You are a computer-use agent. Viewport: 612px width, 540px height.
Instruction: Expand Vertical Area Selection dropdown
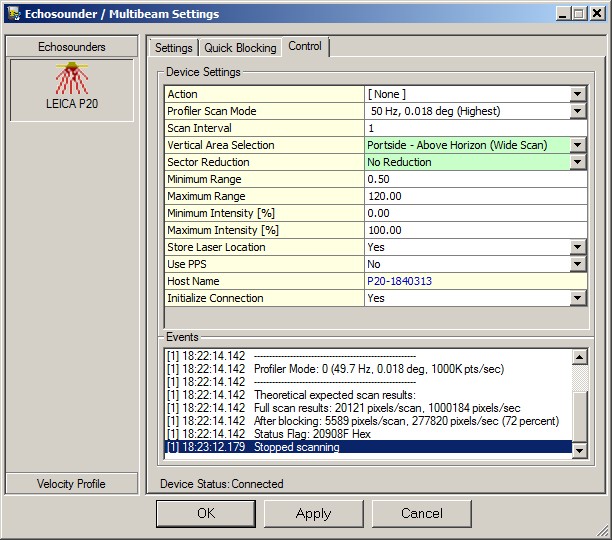tap(577, 145)
